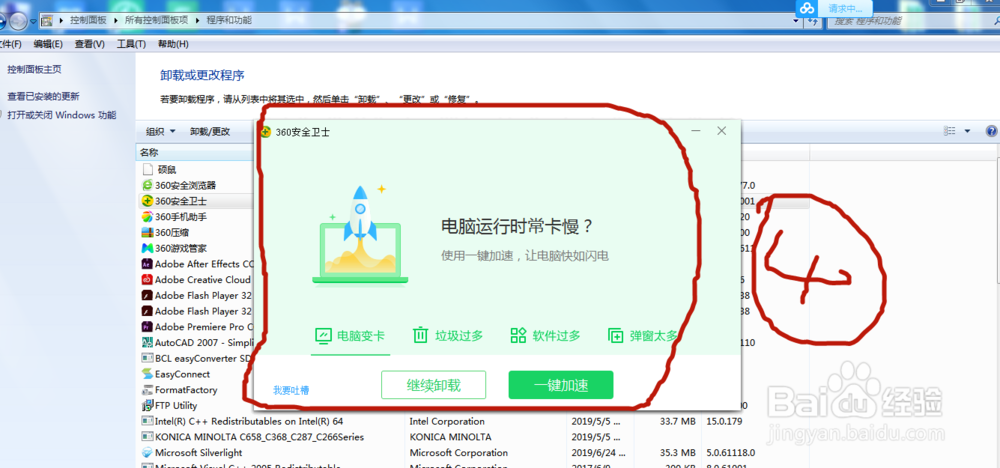The width and height of the screenshot is (1000, 468).
Task: Open the 查看(V) menu
Action: tap(89, 44)
